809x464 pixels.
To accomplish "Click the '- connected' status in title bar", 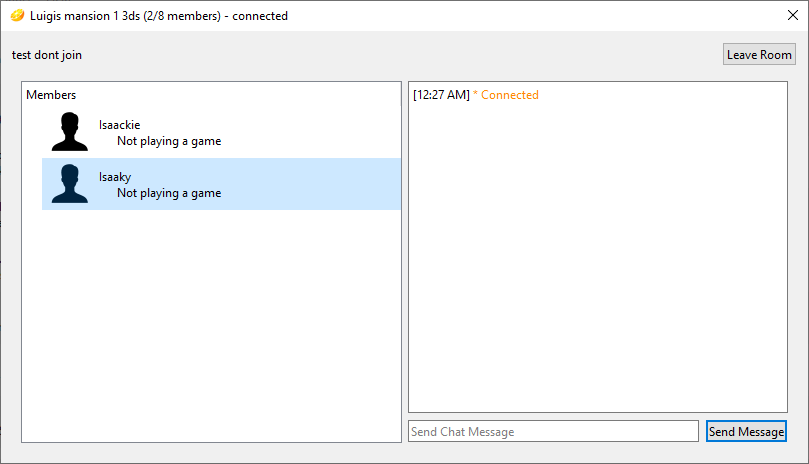I will (256, 16).
